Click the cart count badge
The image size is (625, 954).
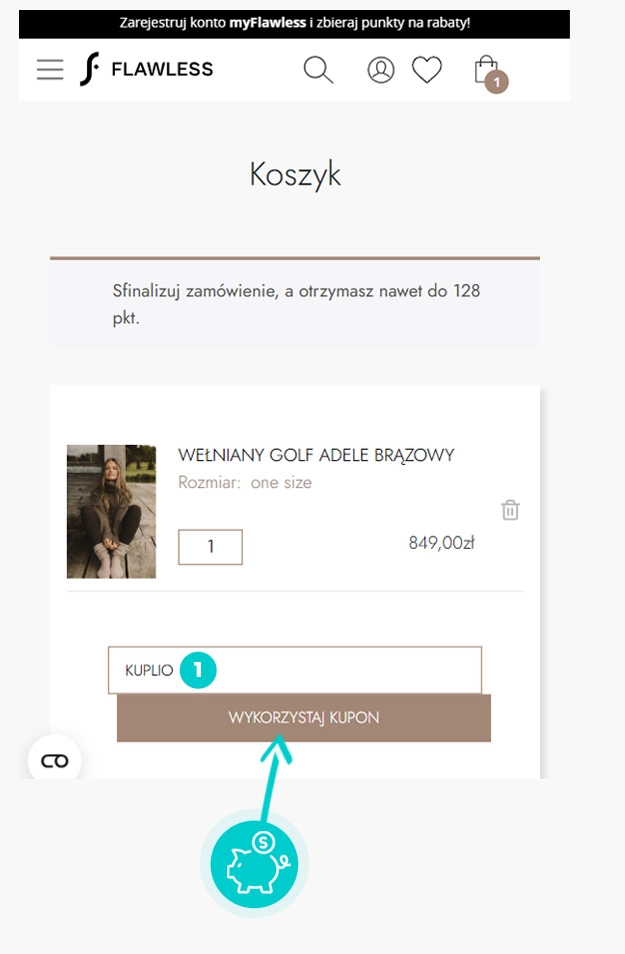click(x=497, y=83)
